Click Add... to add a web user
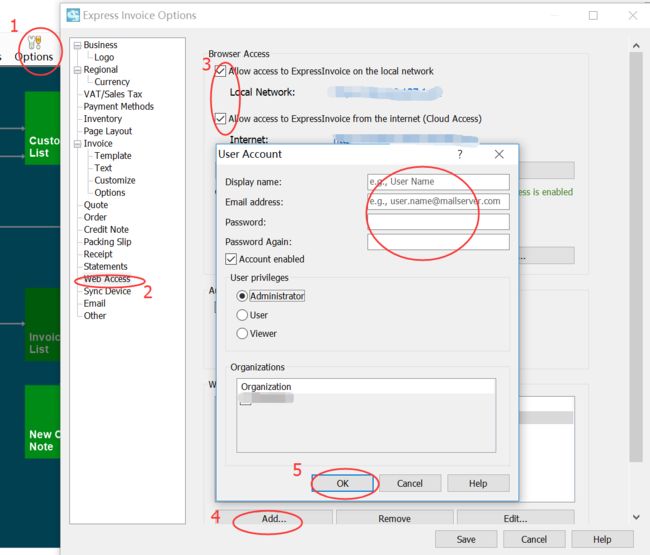 tap(274, 518)
